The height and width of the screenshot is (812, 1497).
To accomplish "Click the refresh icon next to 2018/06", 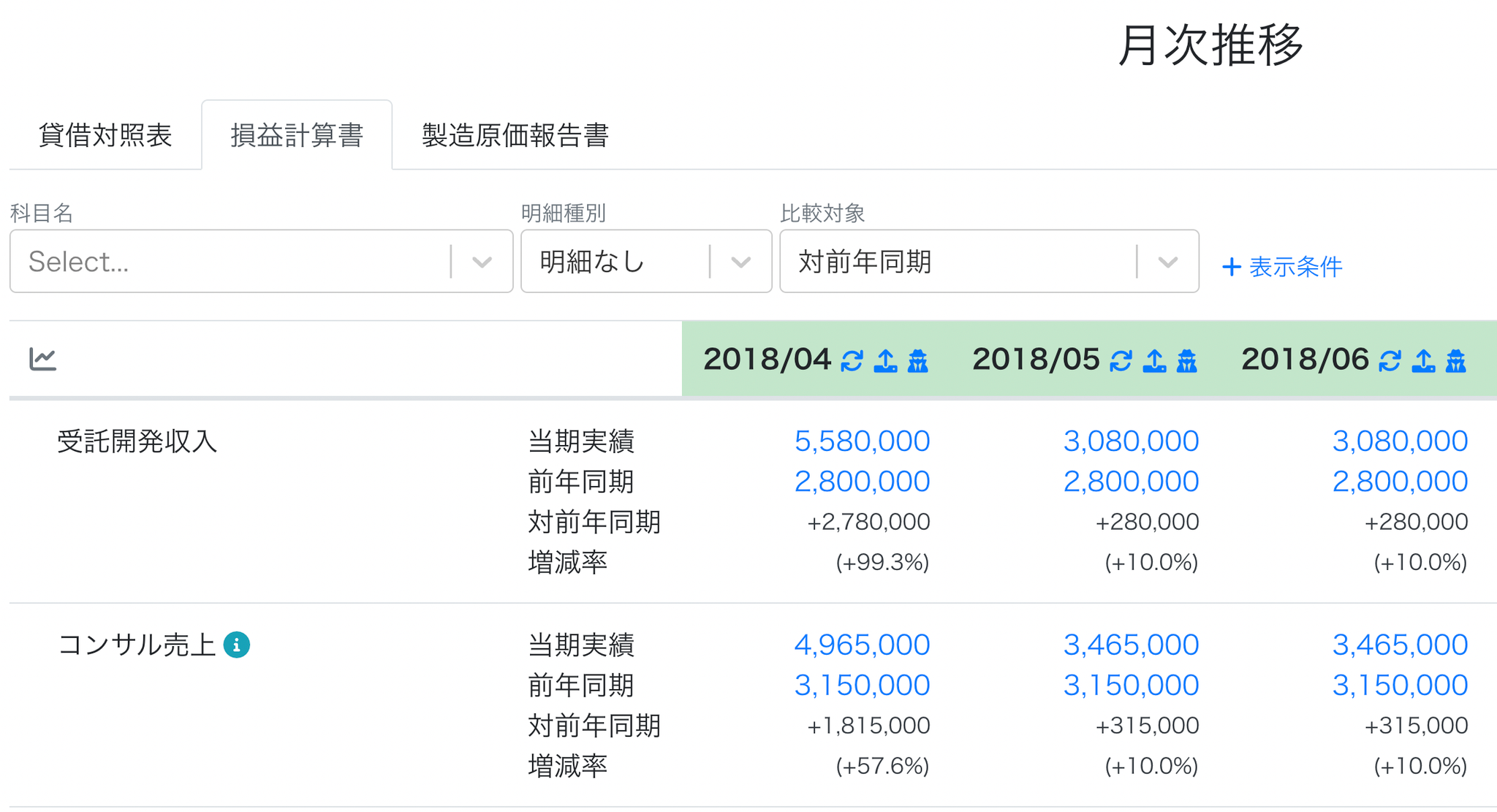I will click(x=1390, y=361).
